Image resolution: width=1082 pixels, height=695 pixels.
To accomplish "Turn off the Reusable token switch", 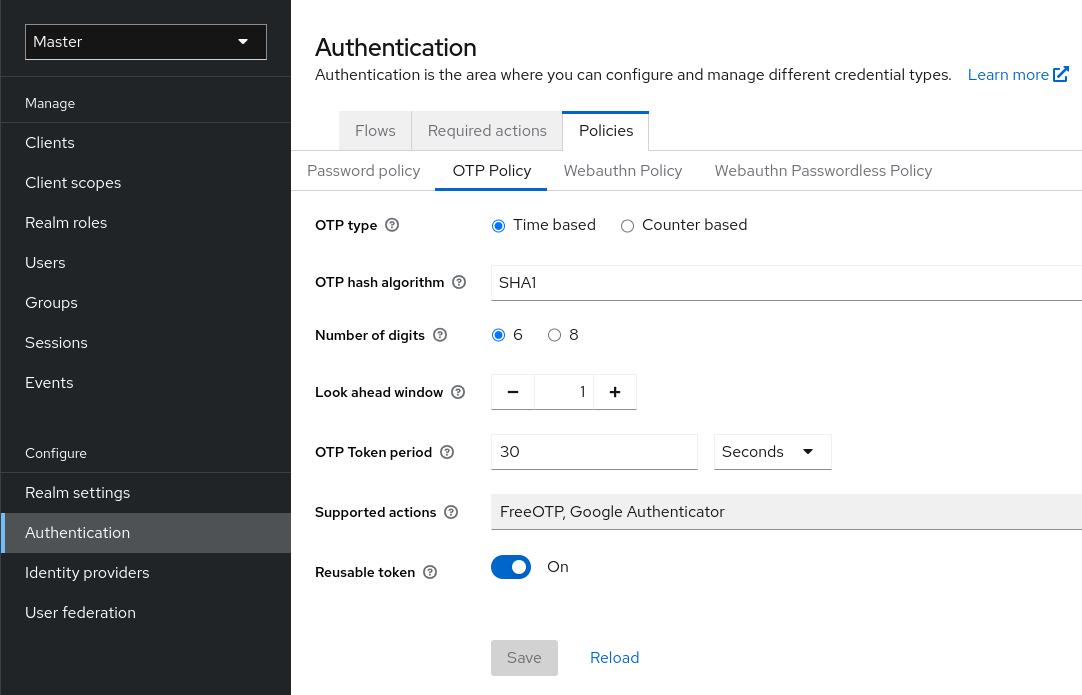I will pos(511,567).
